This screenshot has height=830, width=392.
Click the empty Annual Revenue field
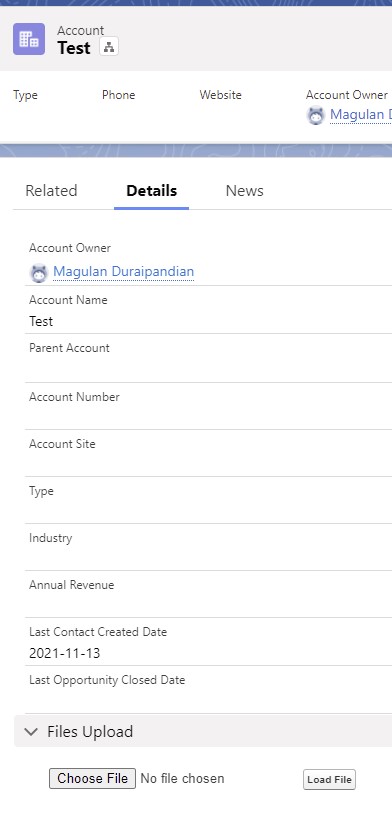[208, 605]
